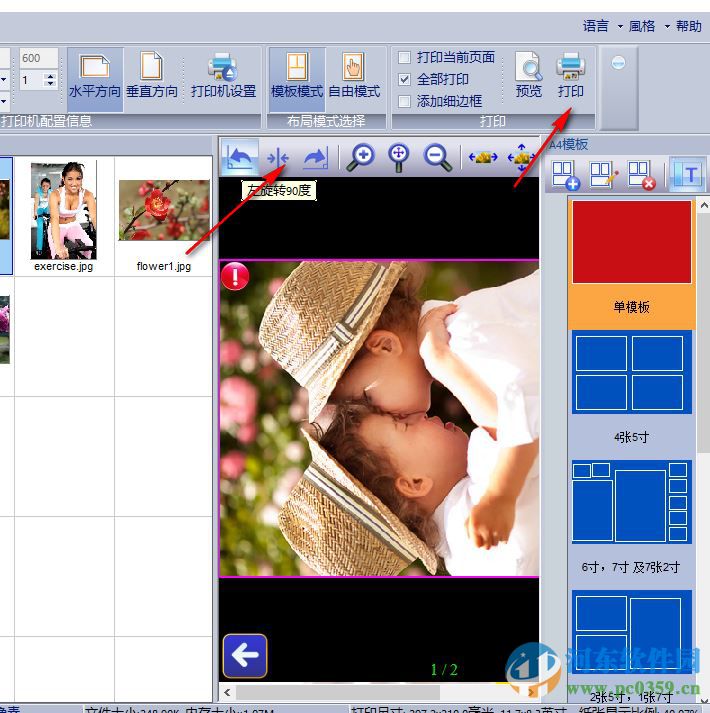Fit image in all directions icon

click(x=522, y=157)
